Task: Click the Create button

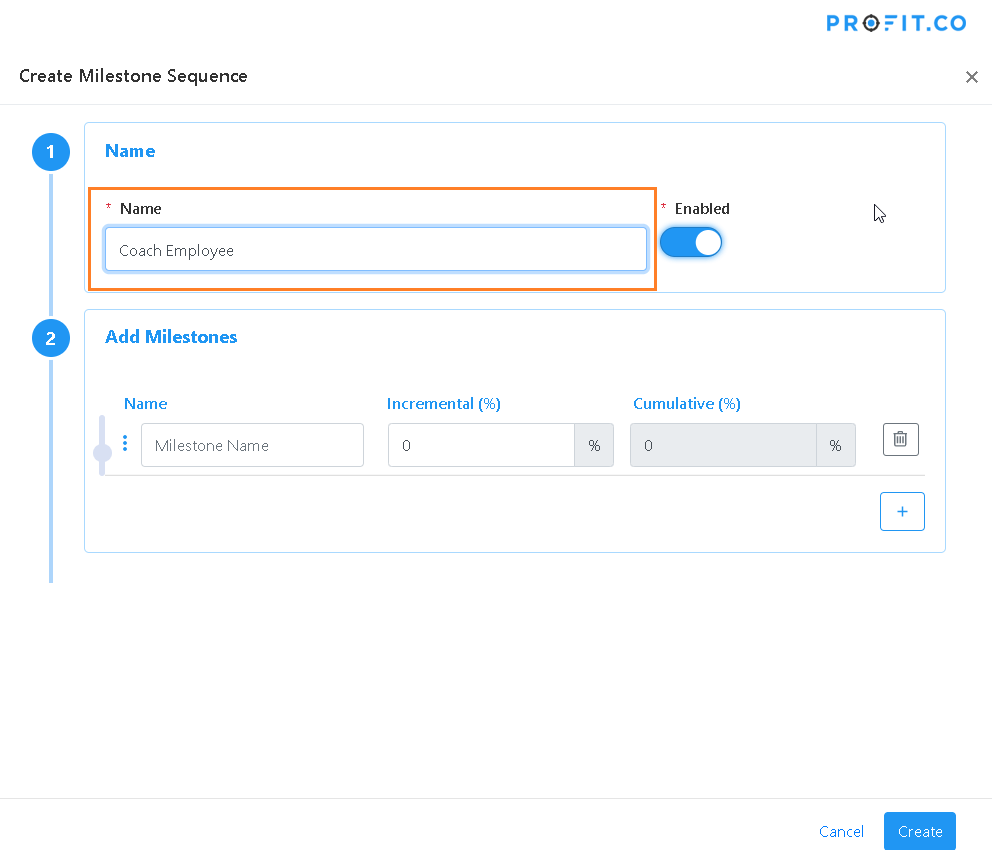Action: (x=919, y=831)
